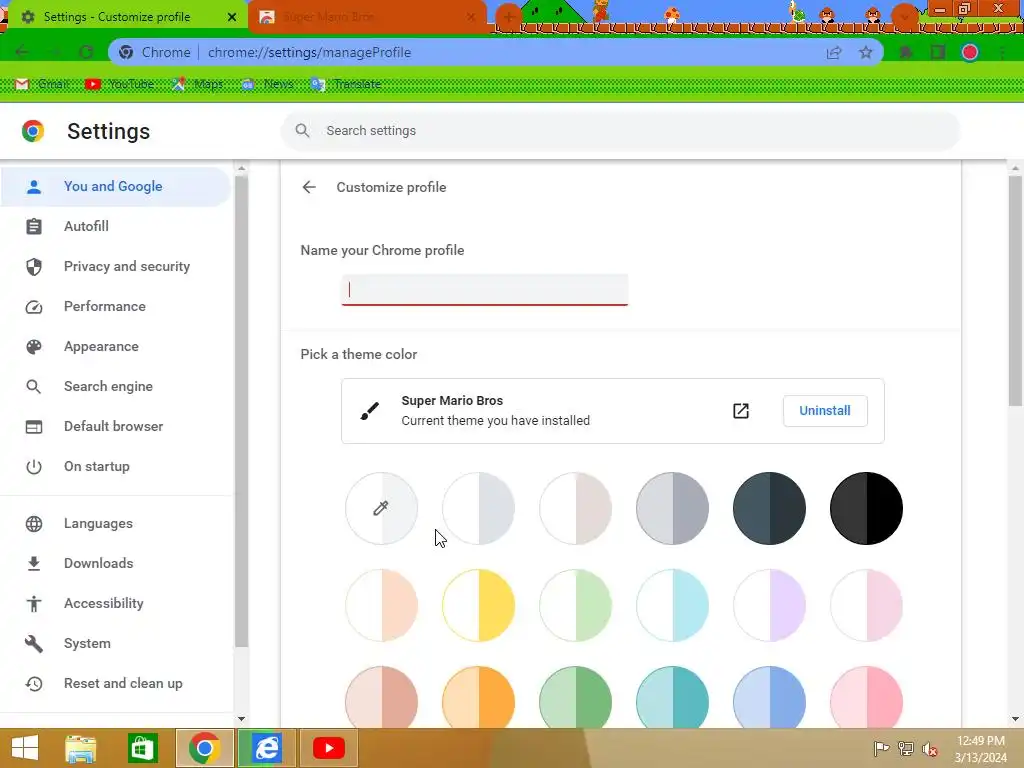This screenshot has width=1024, height=768.
Task: Open YouTube app on taskbar
Action: coord(328,748)
